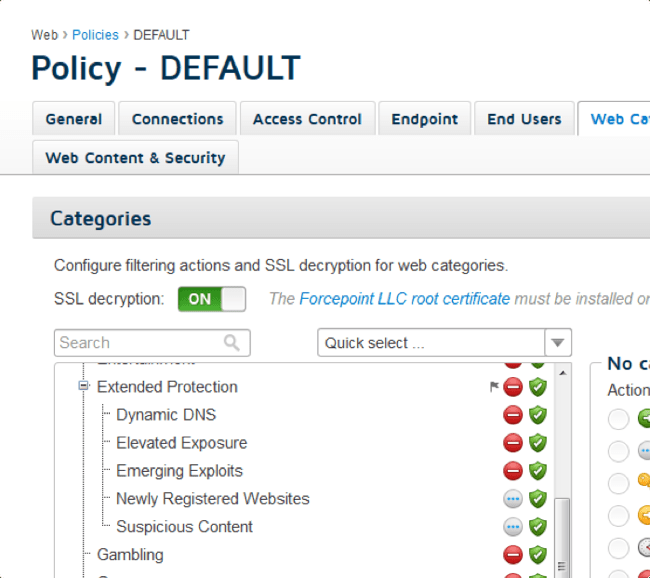The height and width of the screenshot is (578, 650).
Task: Click the red block icon for Dynamic DNS
Action: pos(513,415)
